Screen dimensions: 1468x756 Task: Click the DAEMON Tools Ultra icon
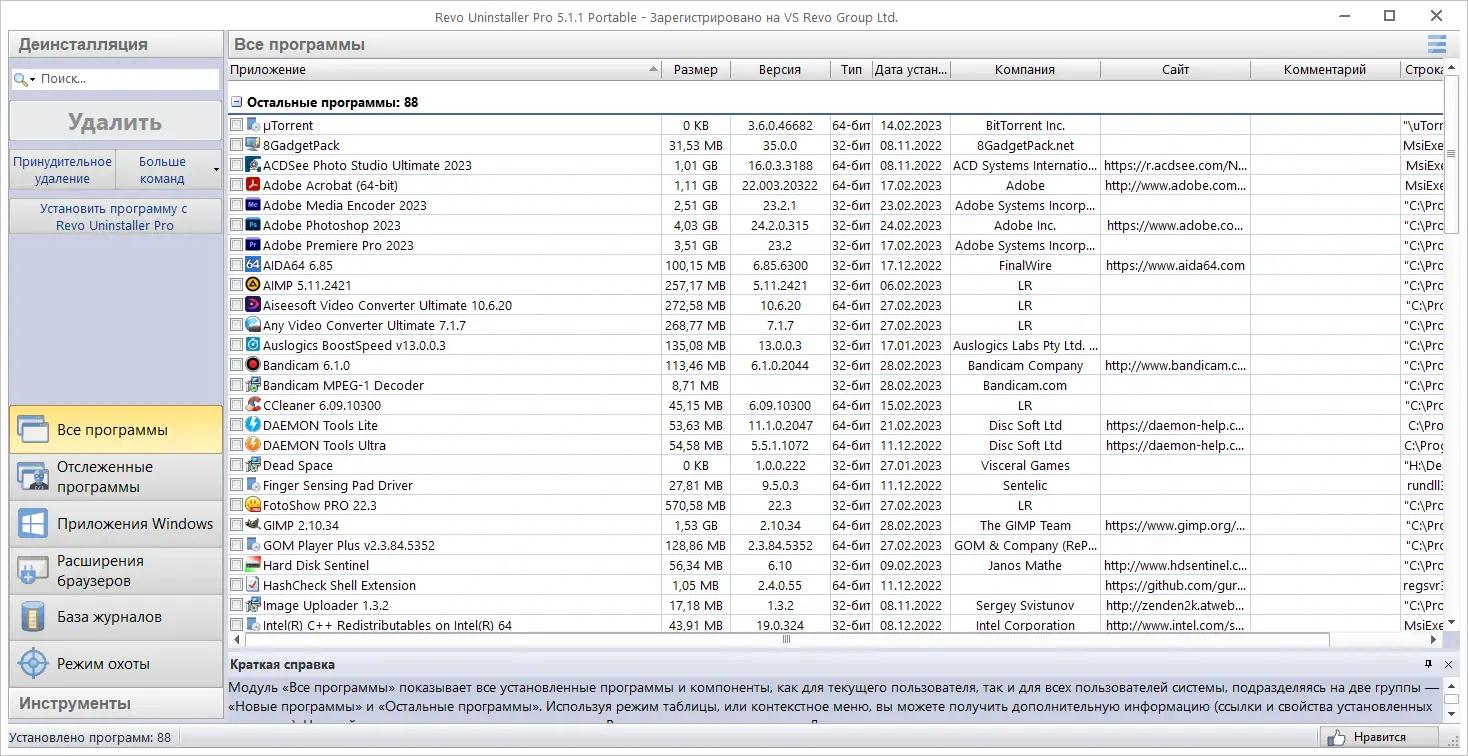tap(253, 445)
